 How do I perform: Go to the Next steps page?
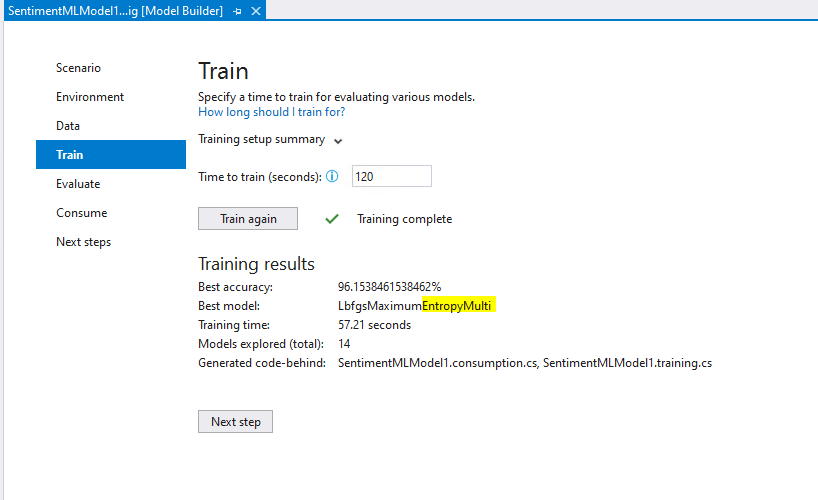click(83, 242)
